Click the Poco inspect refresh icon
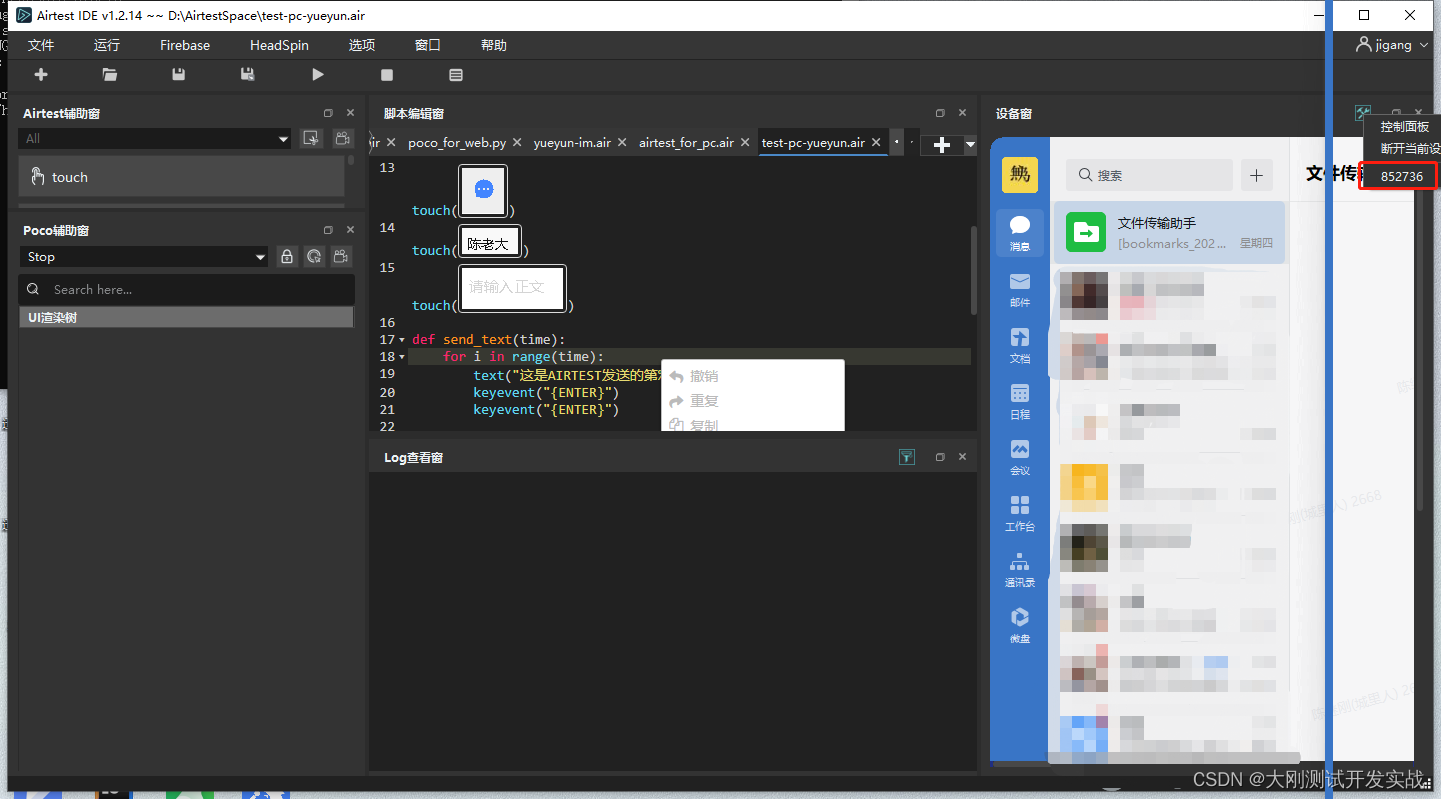 point(314,257)
